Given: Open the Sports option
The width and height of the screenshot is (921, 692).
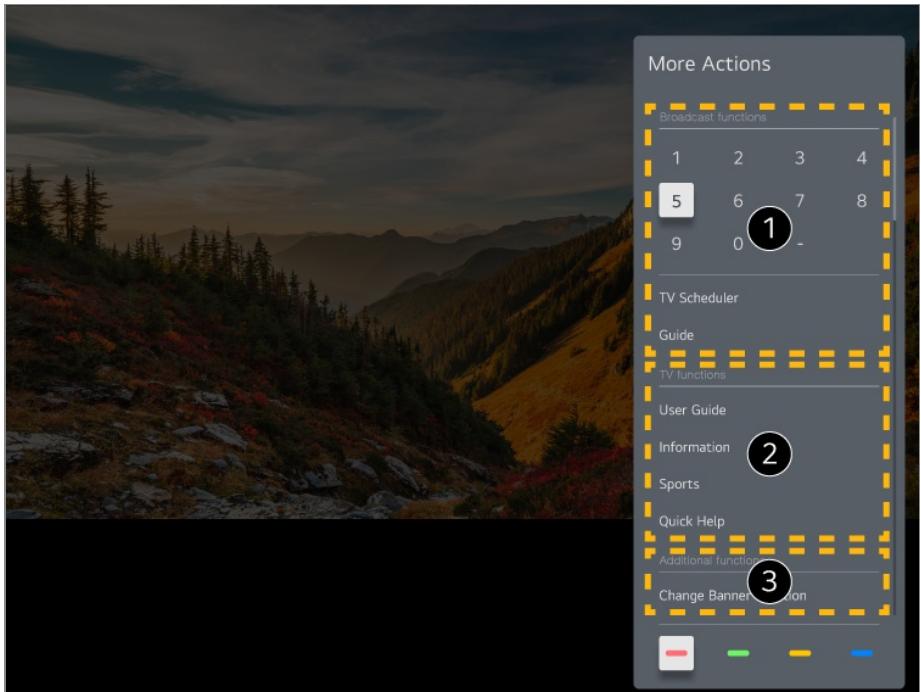Looking at the screenshot, I should tap(678, 484).
